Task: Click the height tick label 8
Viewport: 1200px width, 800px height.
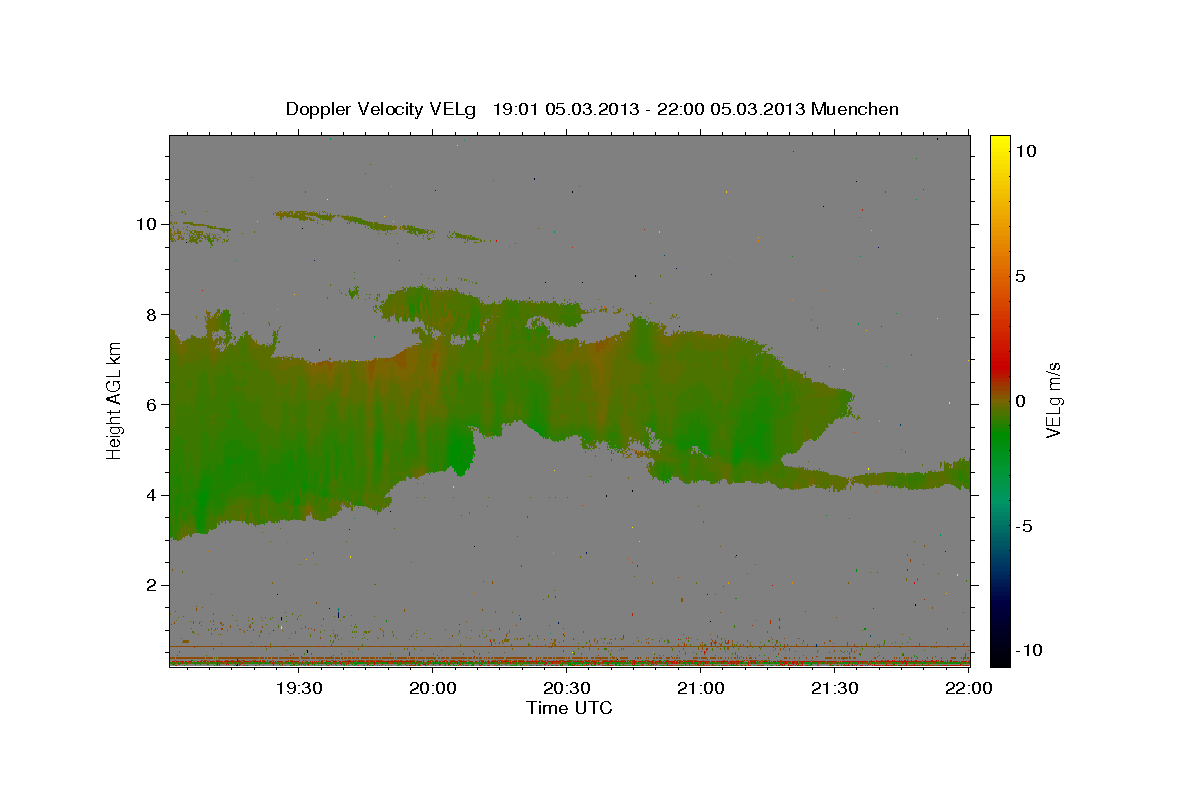Action: click(x=152, y=314)
